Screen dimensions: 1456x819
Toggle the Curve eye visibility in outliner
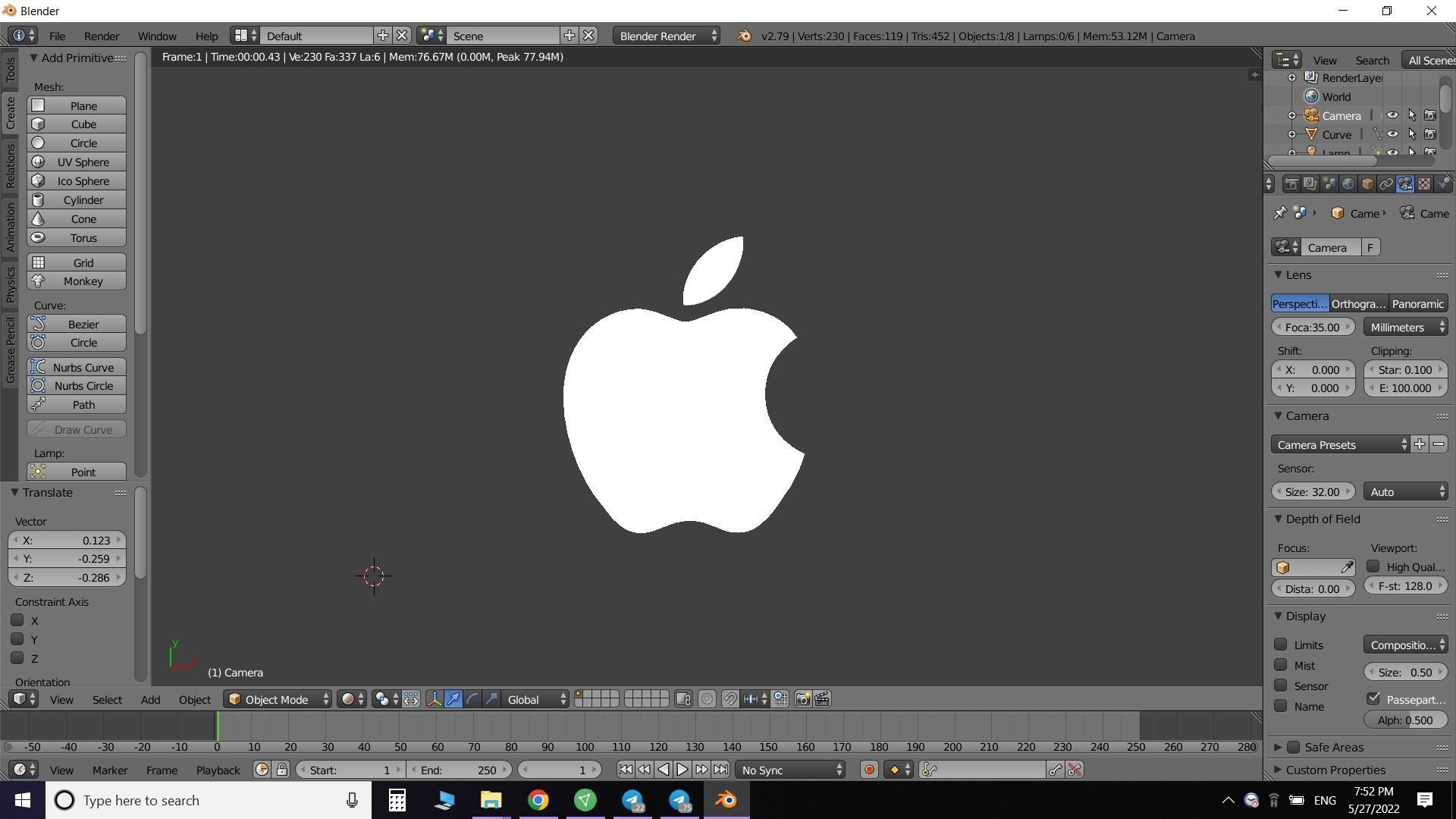(x=1393, y=134)
